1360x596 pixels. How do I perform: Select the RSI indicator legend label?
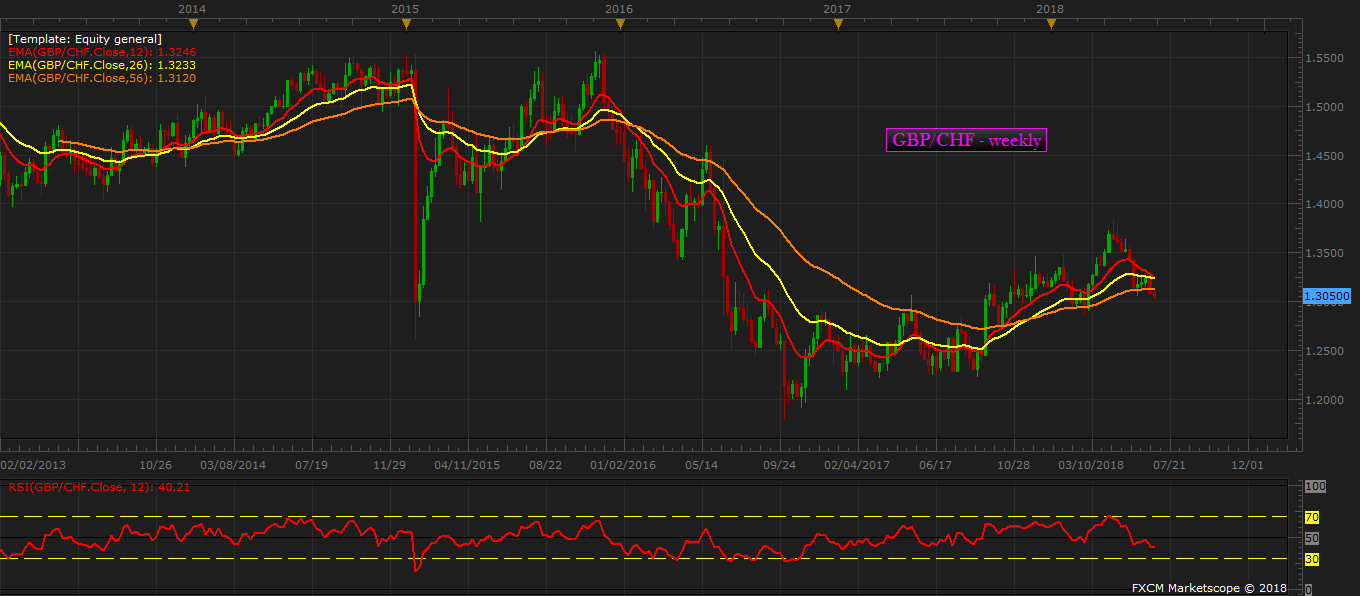(x=99, y=487)
